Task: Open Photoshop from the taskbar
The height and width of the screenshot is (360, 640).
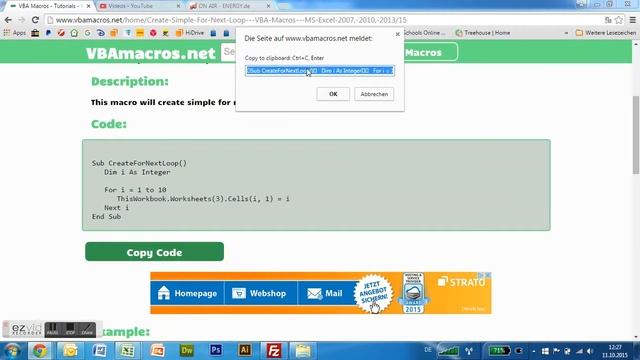Action: (216, 350)
